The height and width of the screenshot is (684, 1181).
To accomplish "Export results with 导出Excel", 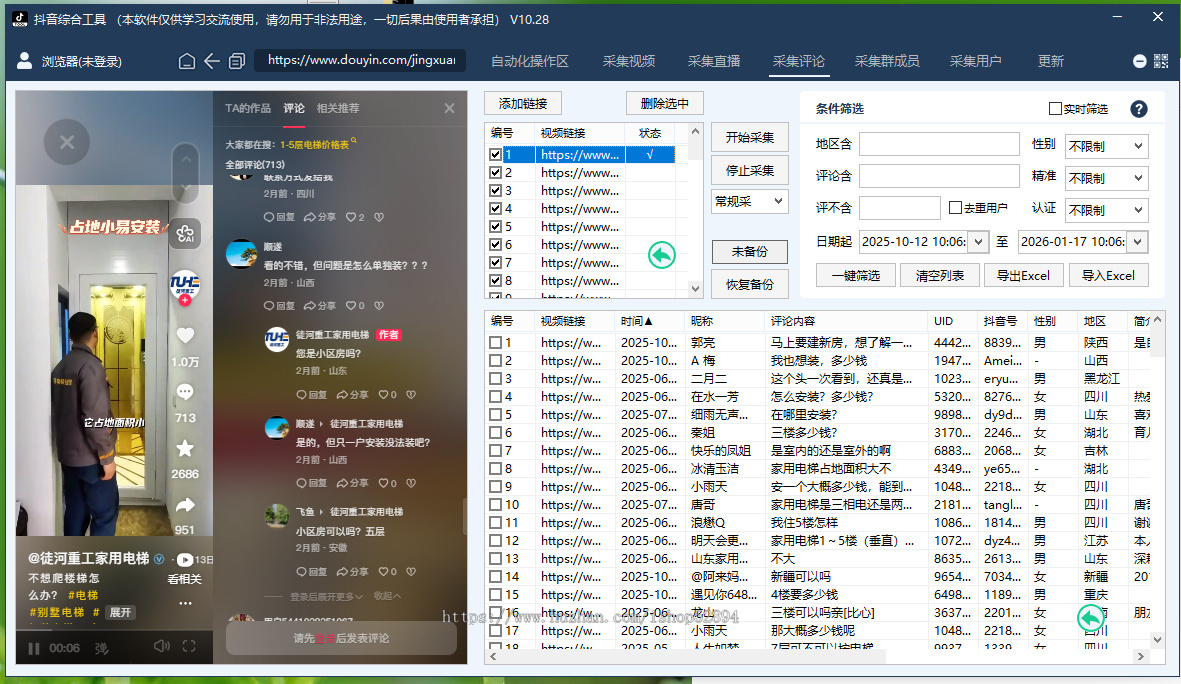I will 1024,276.
